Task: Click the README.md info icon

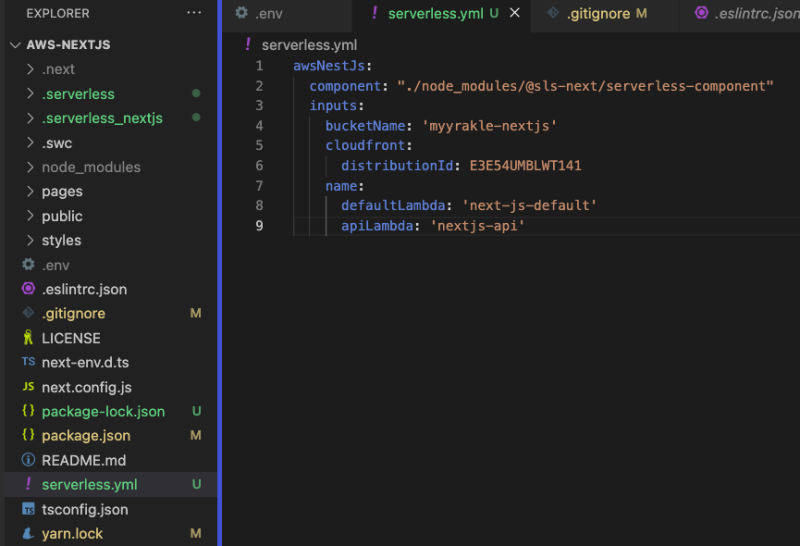Action: click(x=29, y=460)
